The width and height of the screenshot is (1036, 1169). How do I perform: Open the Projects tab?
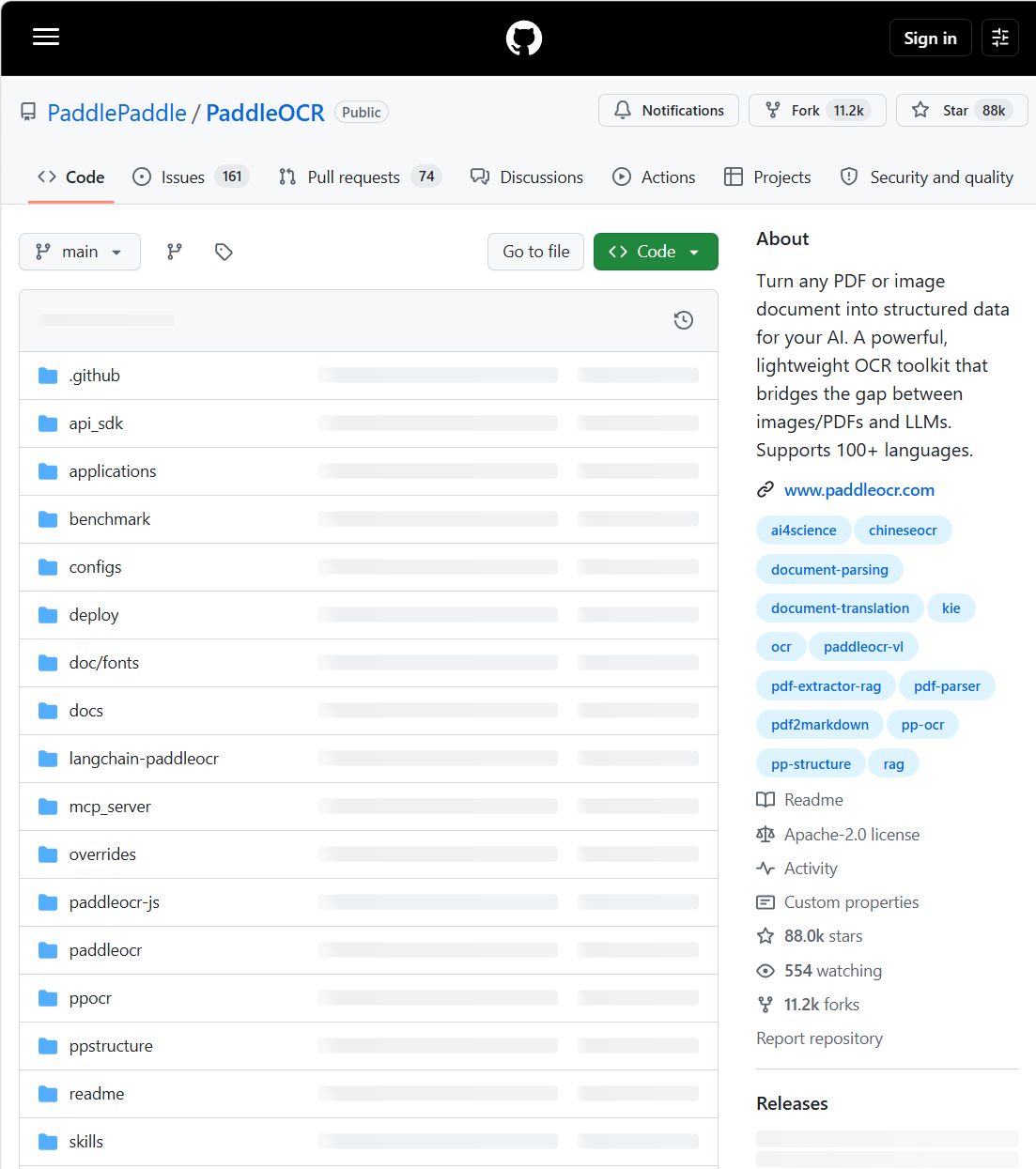(767, 177)
